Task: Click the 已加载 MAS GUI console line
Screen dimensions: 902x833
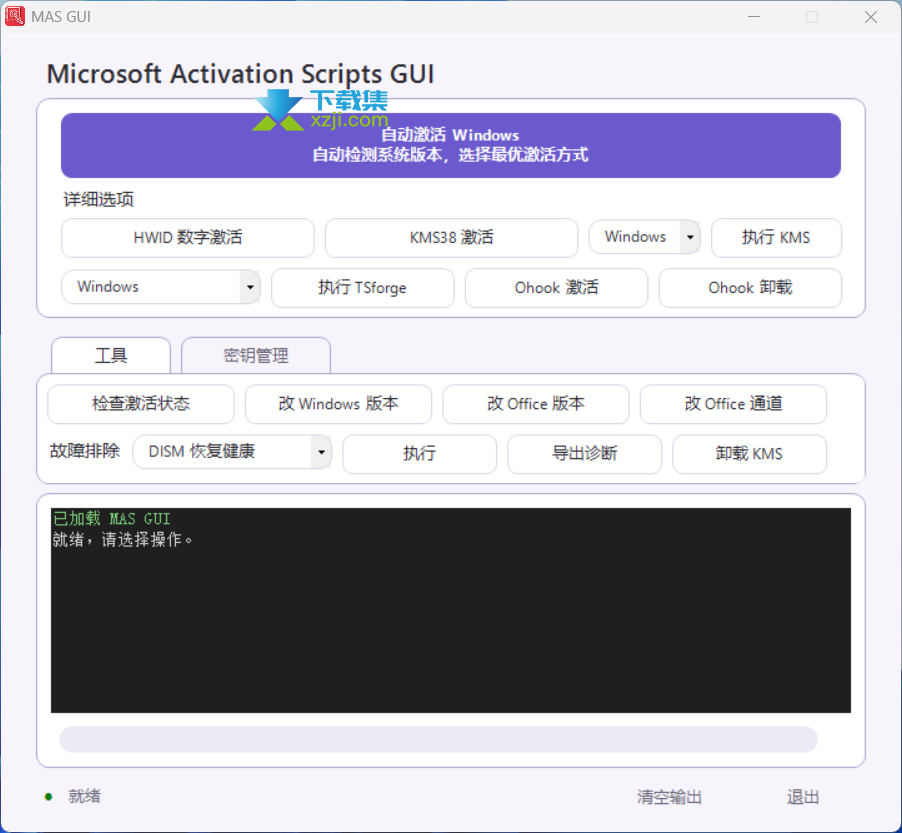Action: point(112,519)
